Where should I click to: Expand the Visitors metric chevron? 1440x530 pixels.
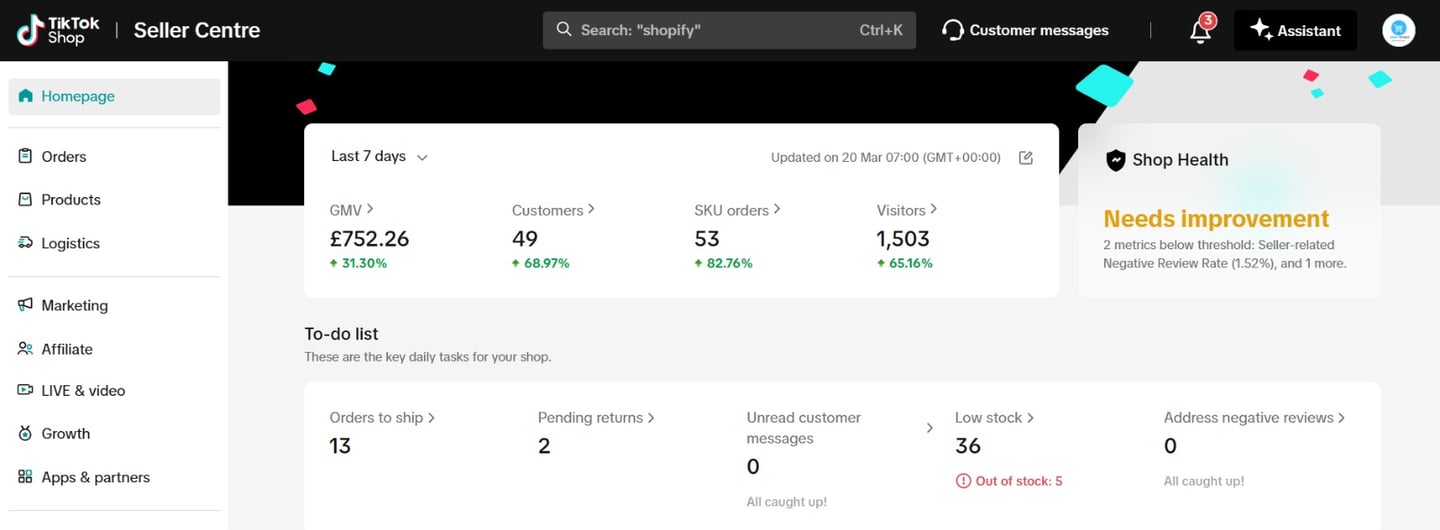pos(933,209)
